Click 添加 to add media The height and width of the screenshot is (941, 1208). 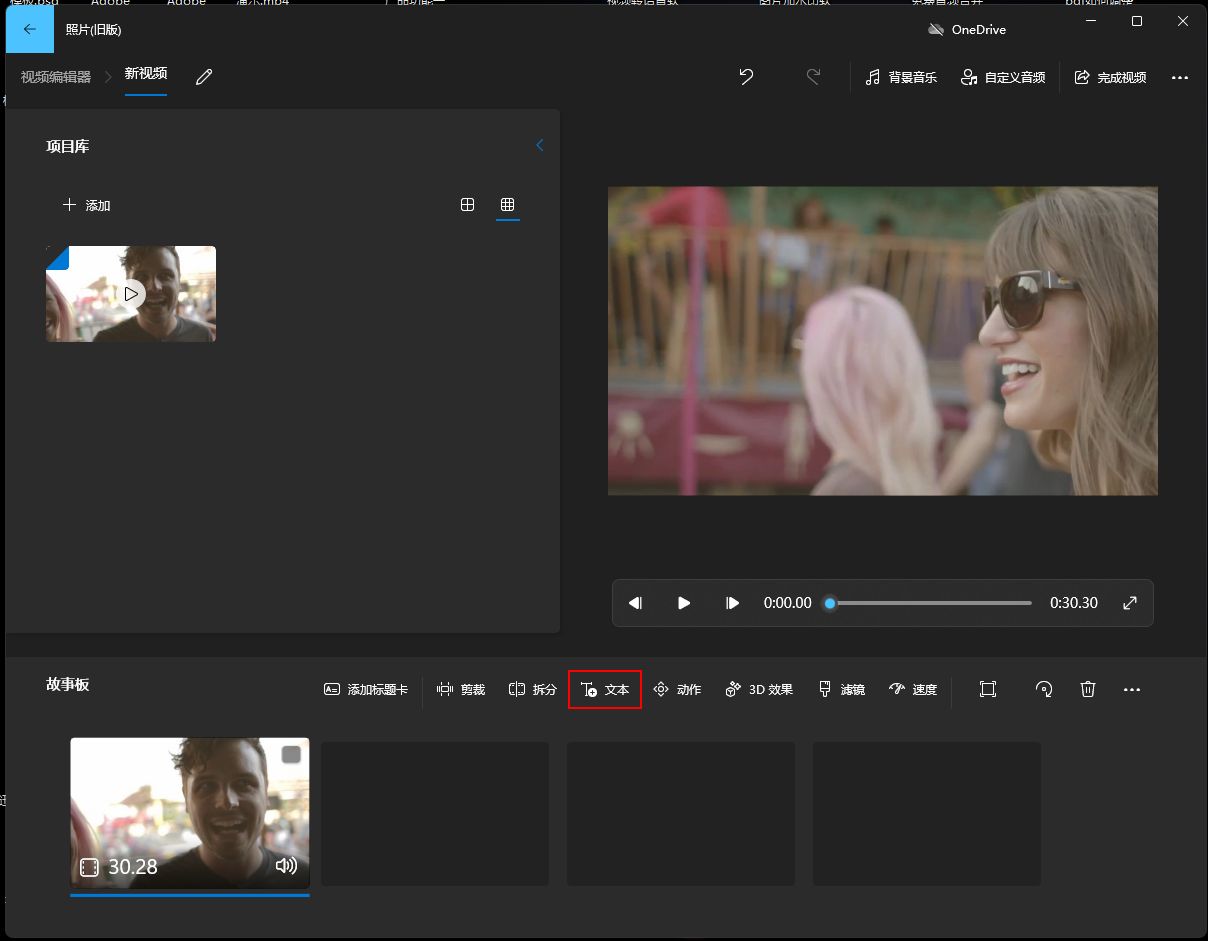86,205
